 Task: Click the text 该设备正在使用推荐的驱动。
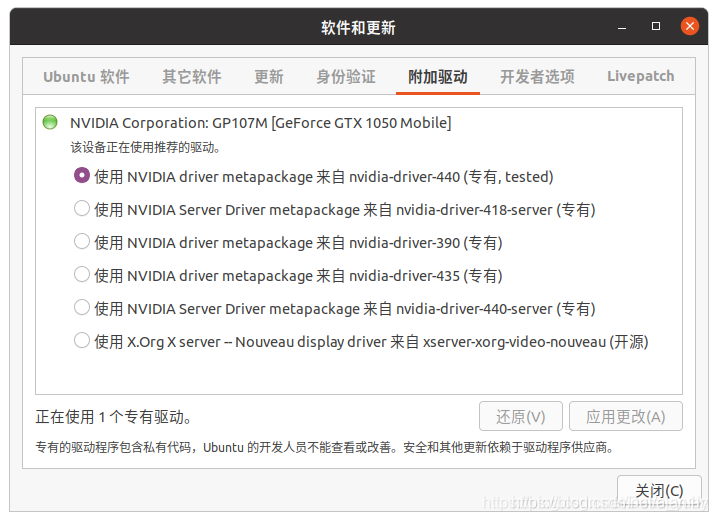point(146,147)
